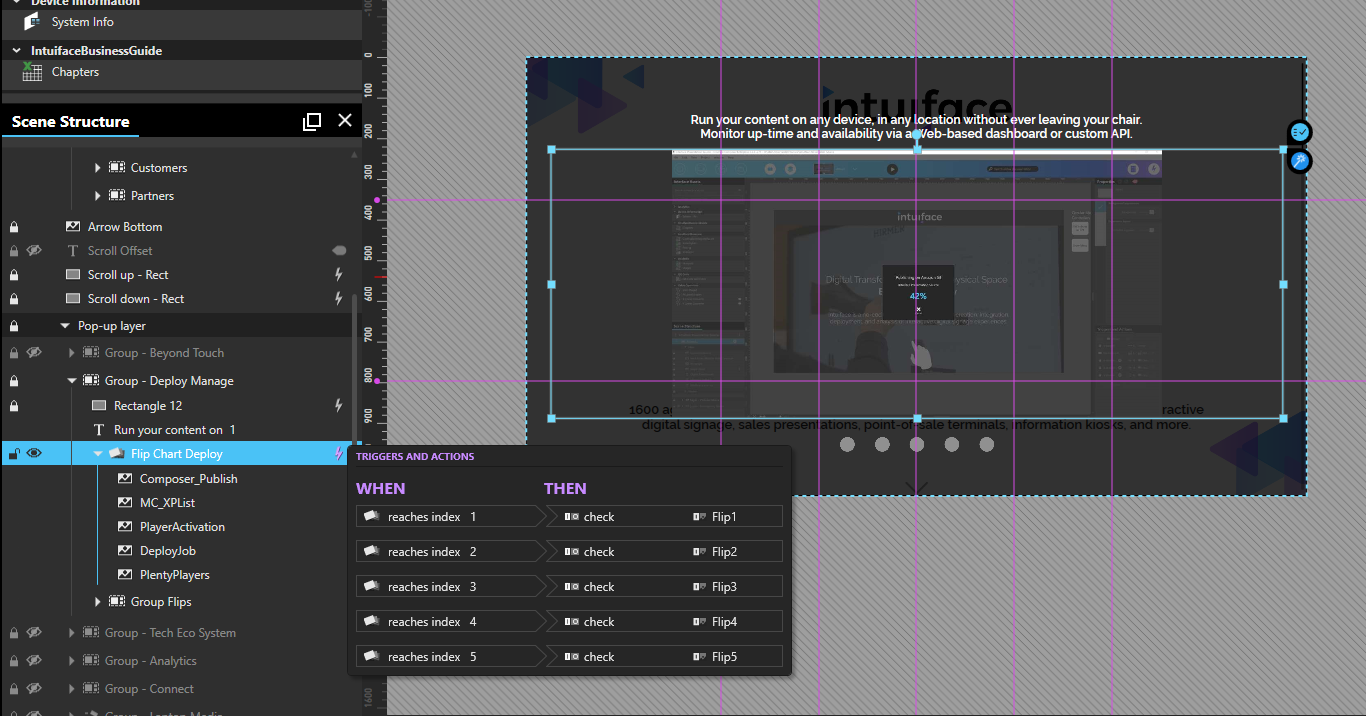Click the down chevron below the pagination dots

click(x=917, y=487)
